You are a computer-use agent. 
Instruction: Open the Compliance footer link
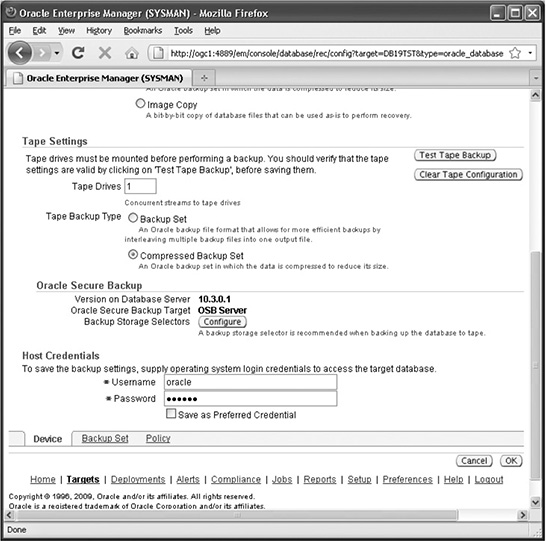tap(236, 480)
